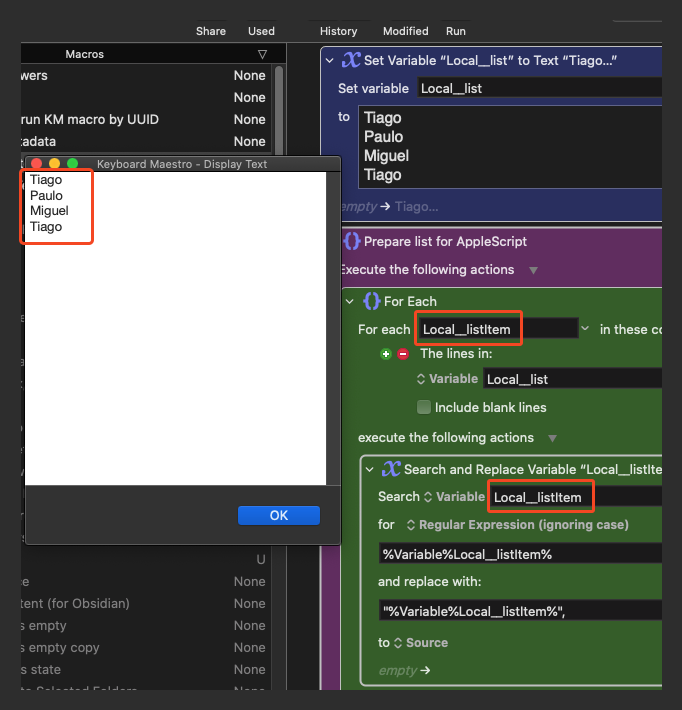Click the Macros column header
682x710 pixels.
(85, 54)
